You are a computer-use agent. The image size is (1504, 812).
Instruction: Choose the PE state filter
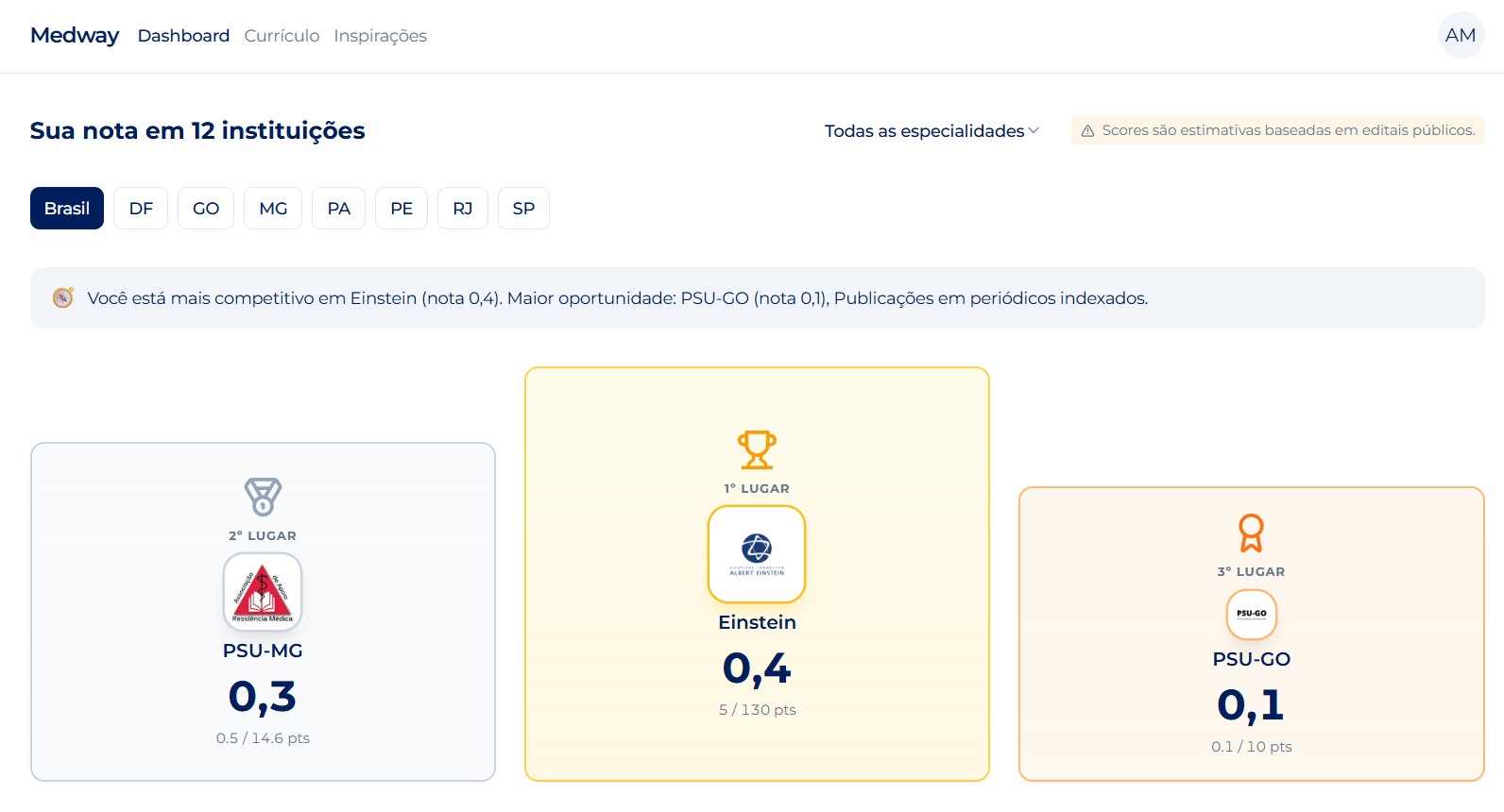[402, 208]
